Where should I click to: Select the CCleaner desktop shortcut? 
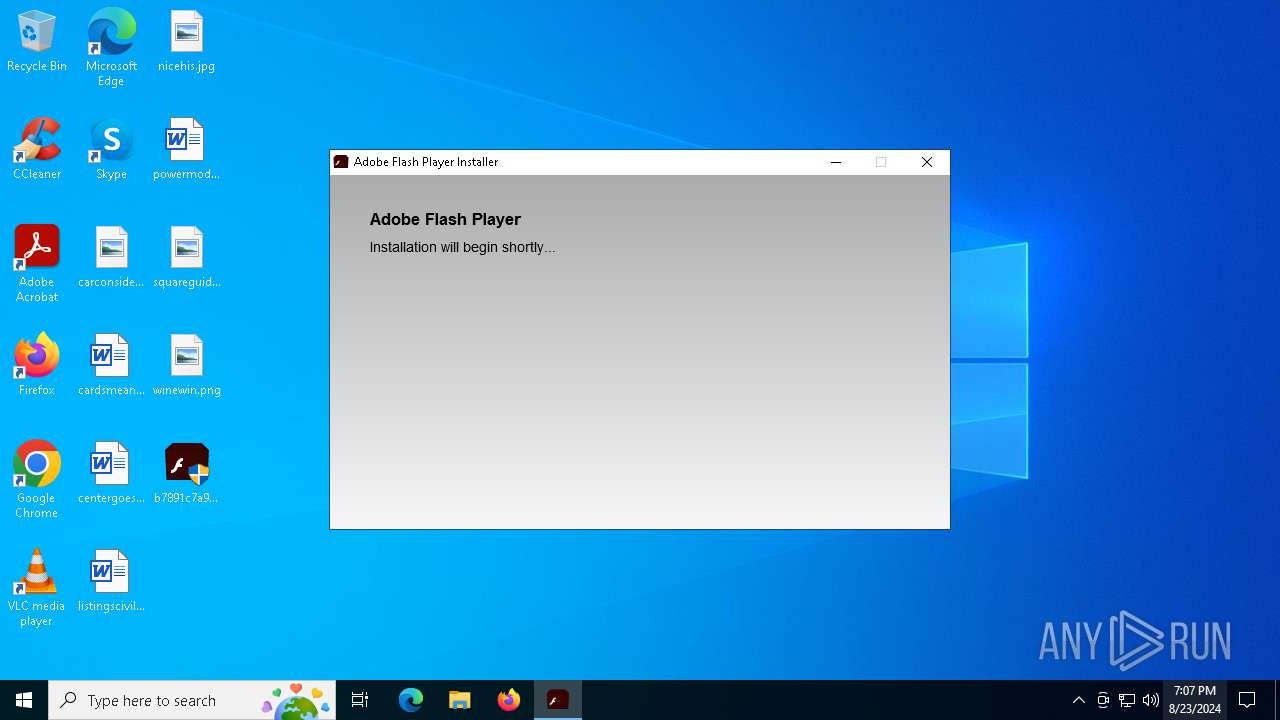pyautogui.click(x=37, y=150)
